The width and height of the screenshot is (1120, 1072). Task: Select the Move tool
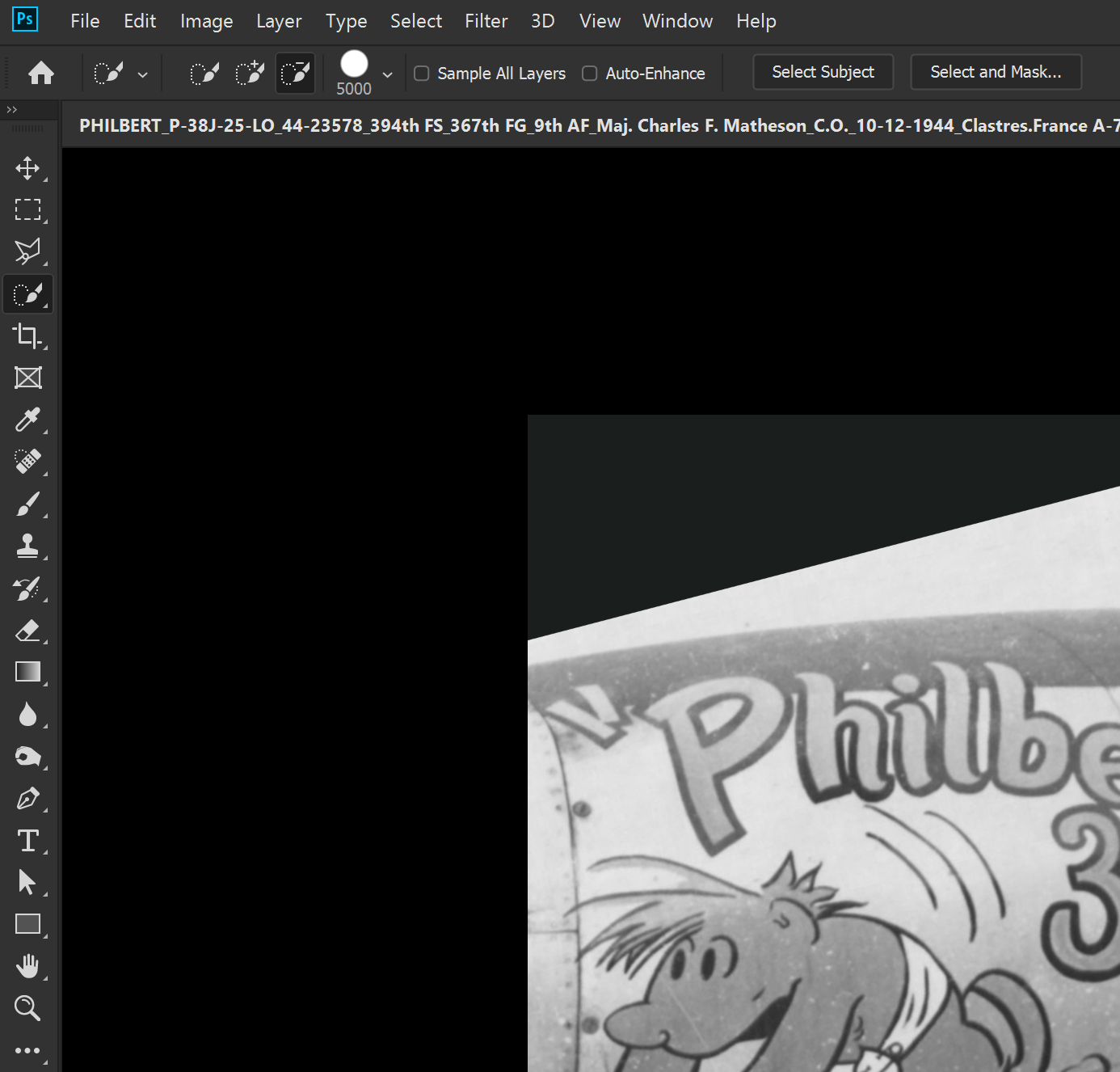27,168
